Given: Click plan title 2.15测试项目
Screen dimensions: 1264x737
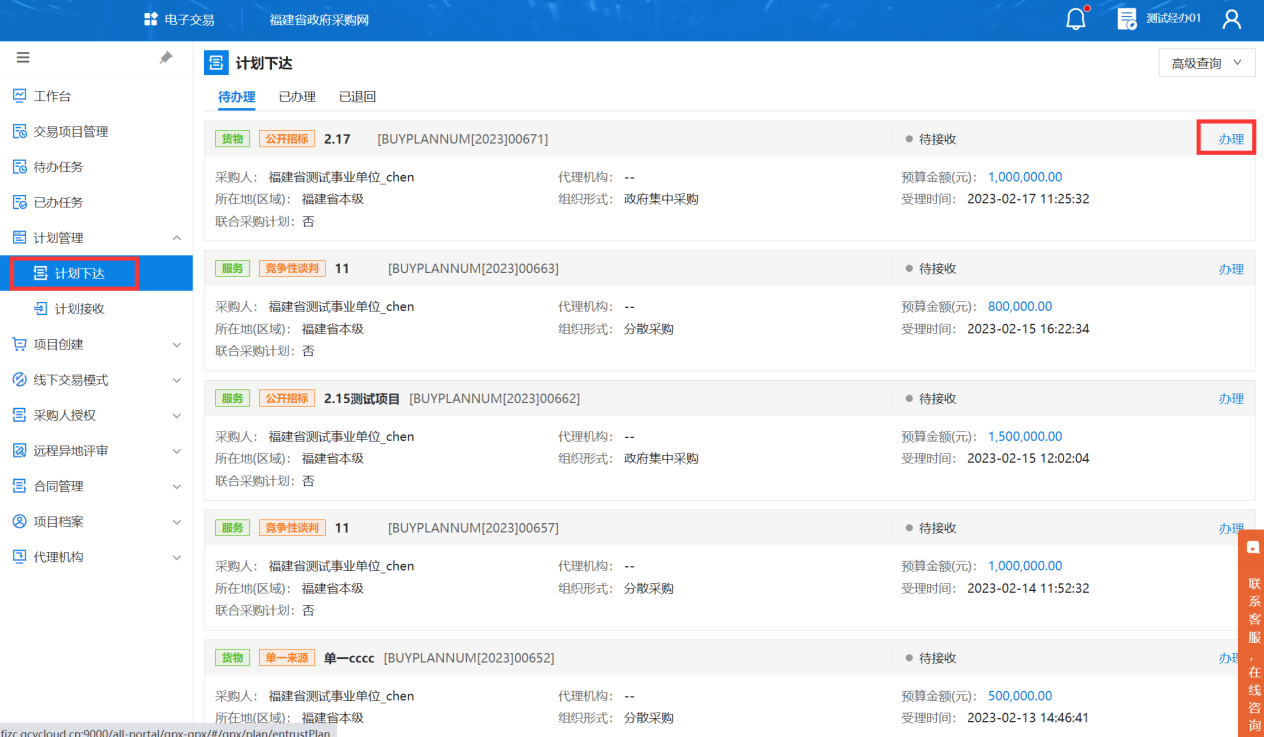Looking at the screenshot, I should [x=362, y=399].
